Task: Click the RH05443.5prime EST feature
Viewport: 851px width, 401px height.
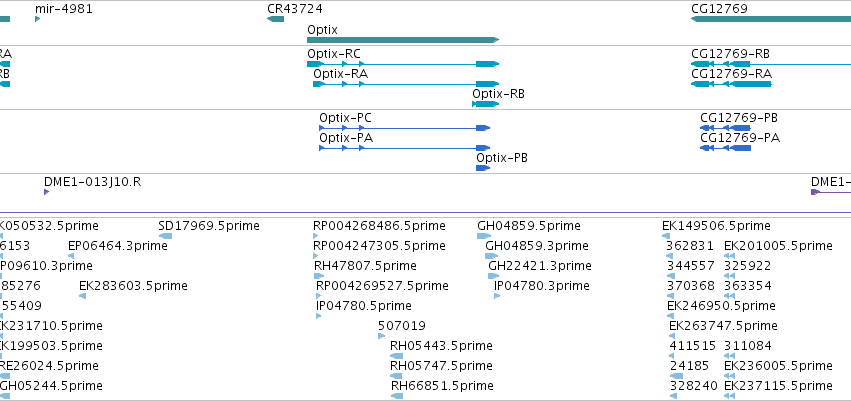Action: tap(397, 356)
